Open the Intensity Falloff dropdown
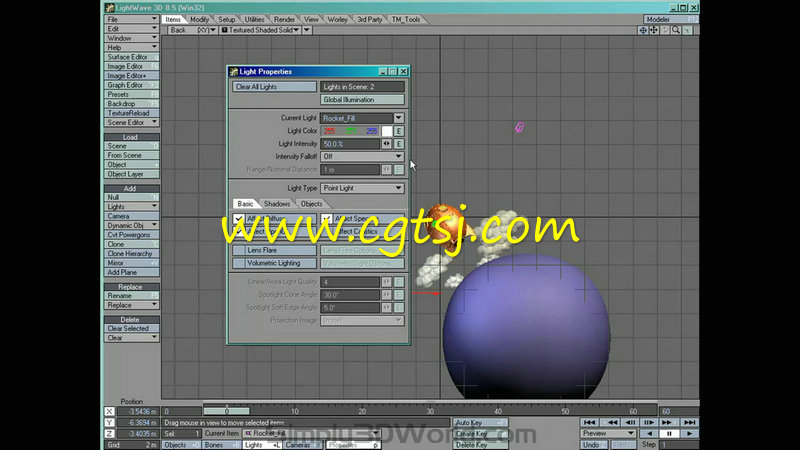 pos(362,157)
